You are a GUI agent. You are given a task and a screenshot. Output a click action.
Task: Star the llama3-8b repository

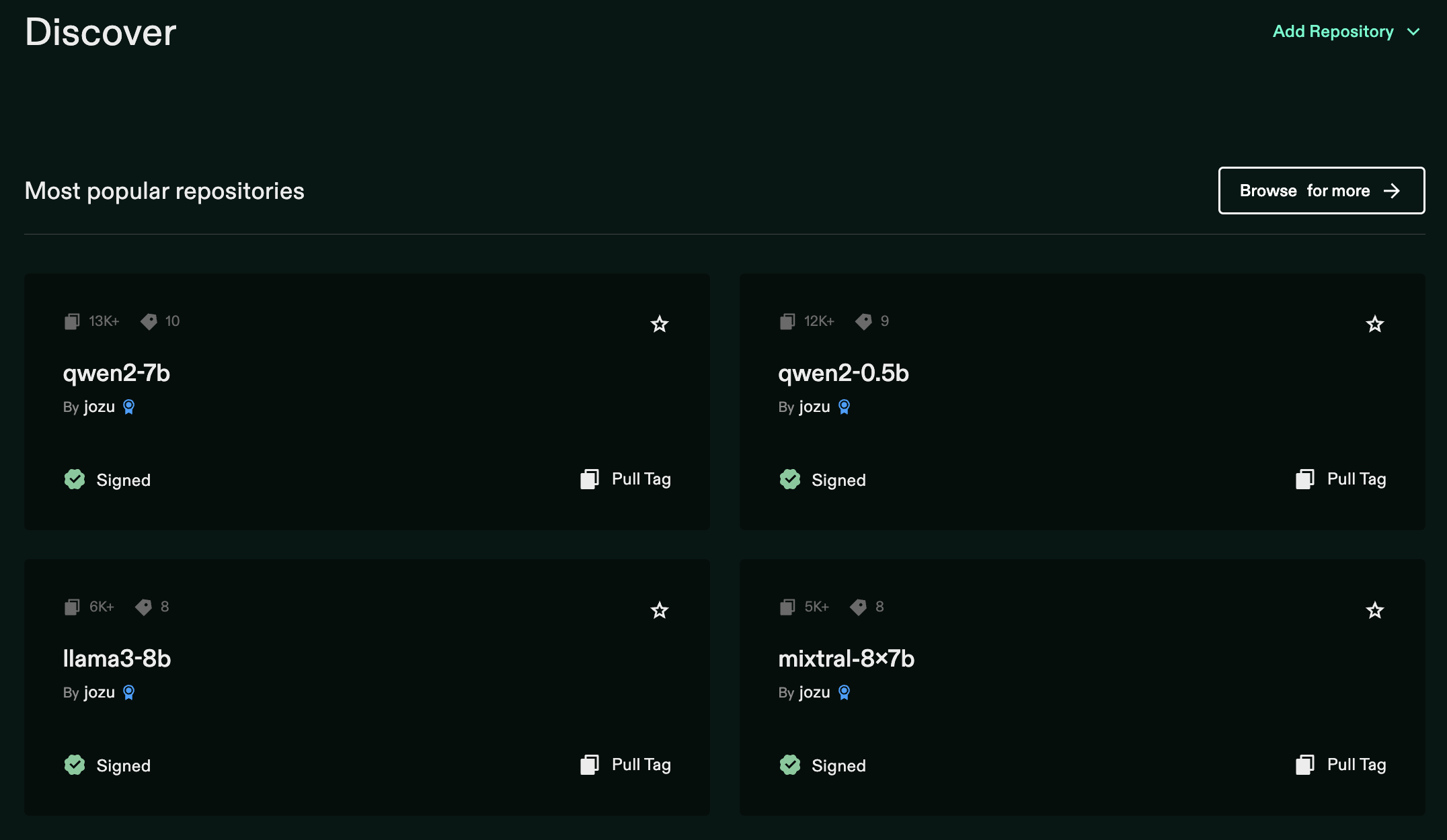point(660,610)
